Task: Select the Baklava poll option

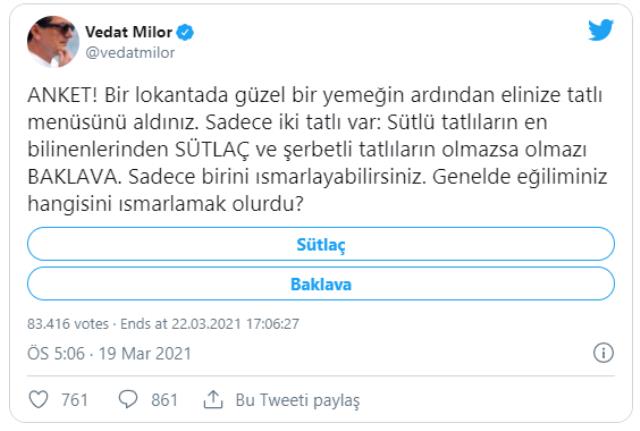Action: [320, 284]
